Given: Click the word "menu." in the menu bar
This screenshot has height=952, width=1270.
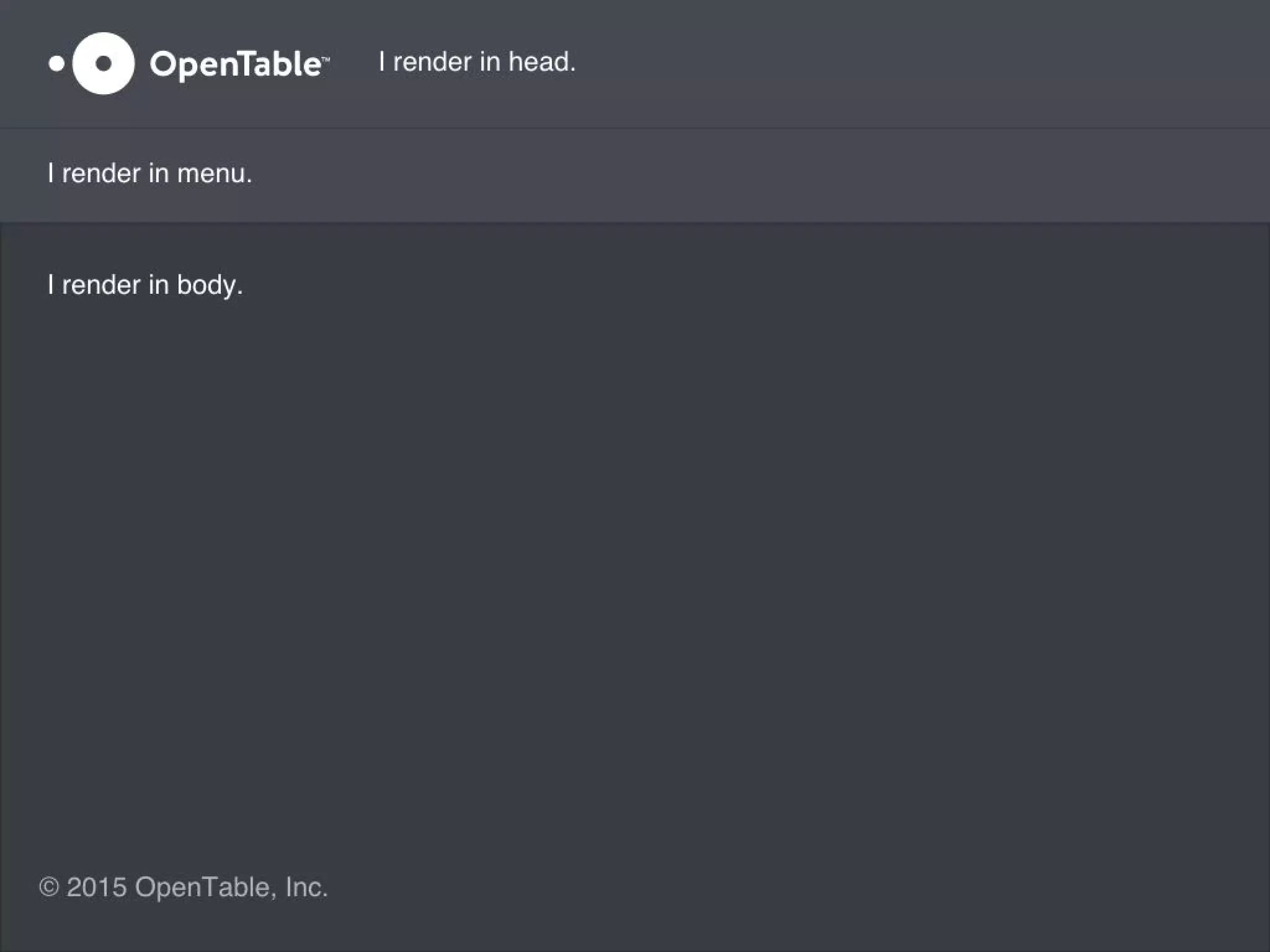Looking at the screenshot, I should pyautogui.click(x=215, y=174).
